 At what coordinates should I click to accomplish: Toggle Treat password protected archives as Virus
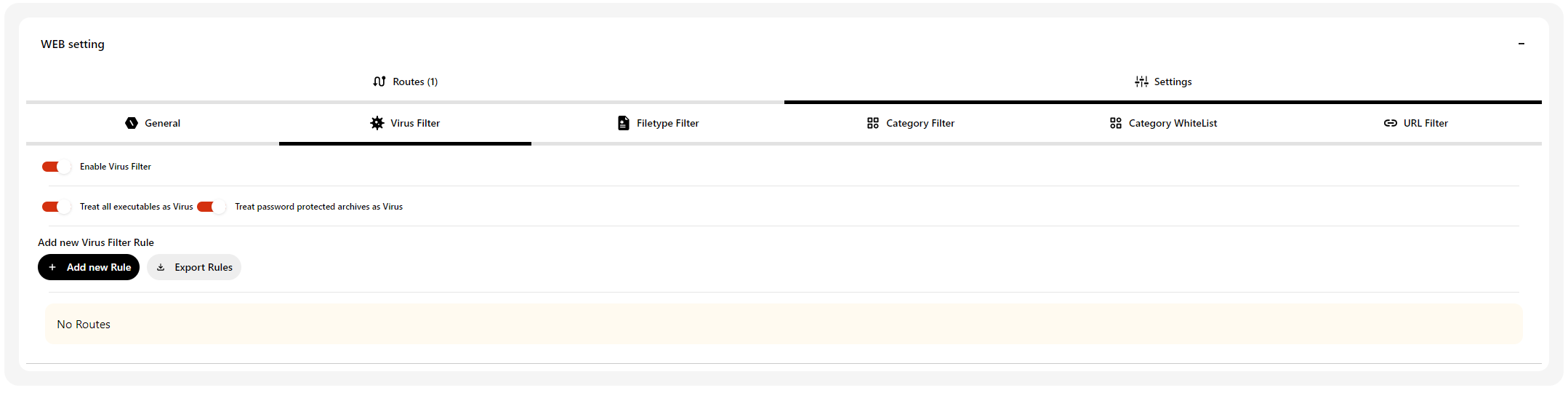pyautogui.click(x=212, y=207)
